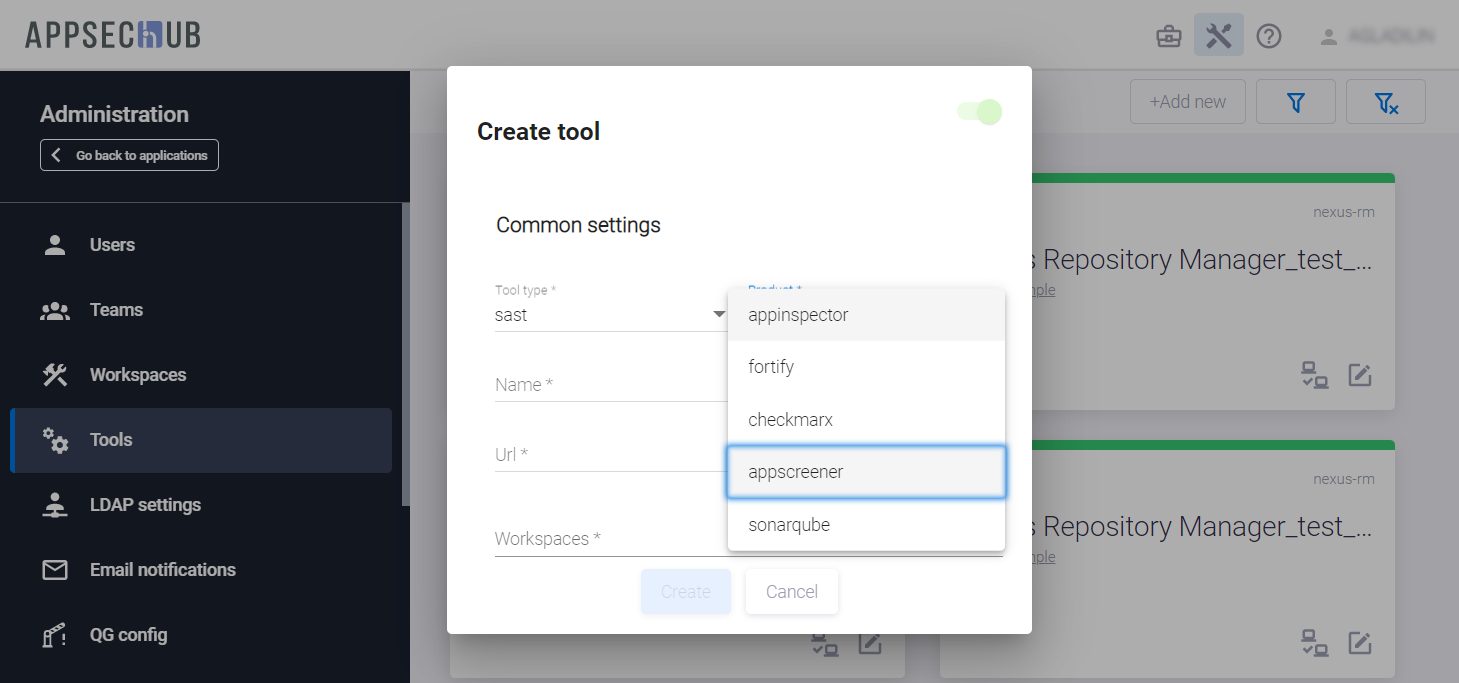Clear filters using funnel-x icon

coord(1385,102)
